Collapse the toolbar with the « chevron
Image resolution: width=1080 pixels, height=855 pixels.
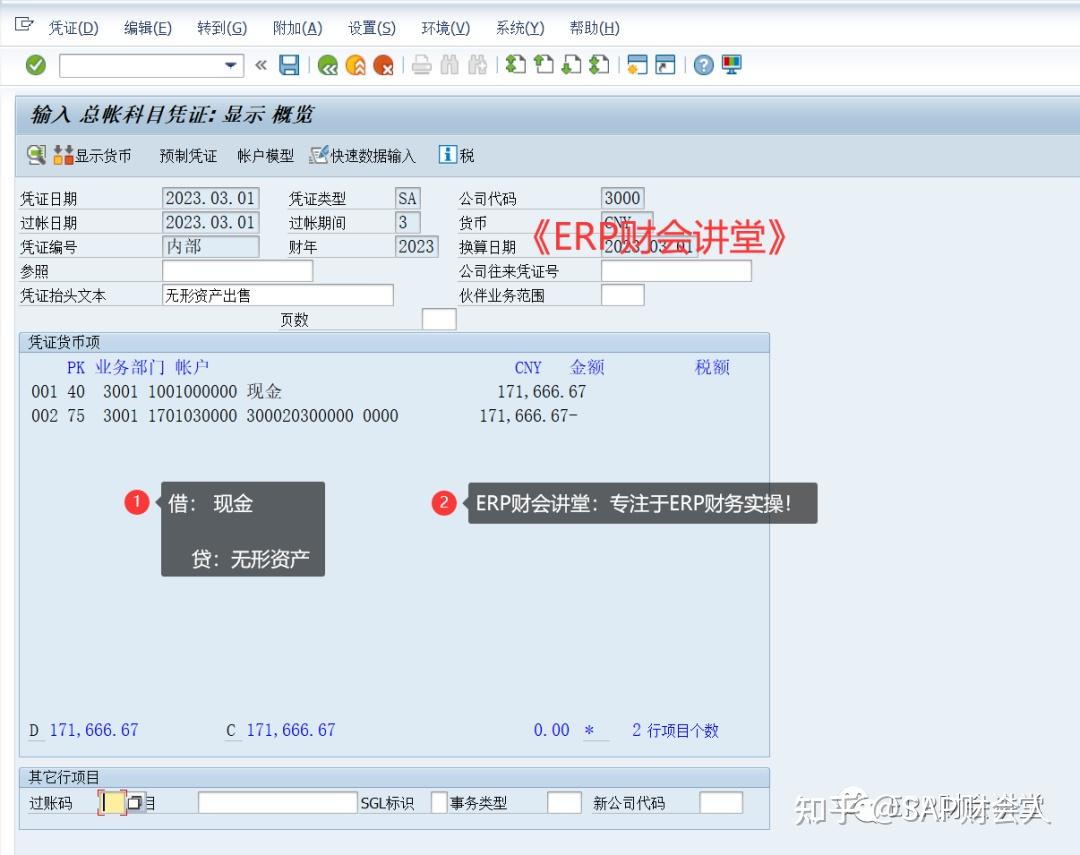[261, 64]
